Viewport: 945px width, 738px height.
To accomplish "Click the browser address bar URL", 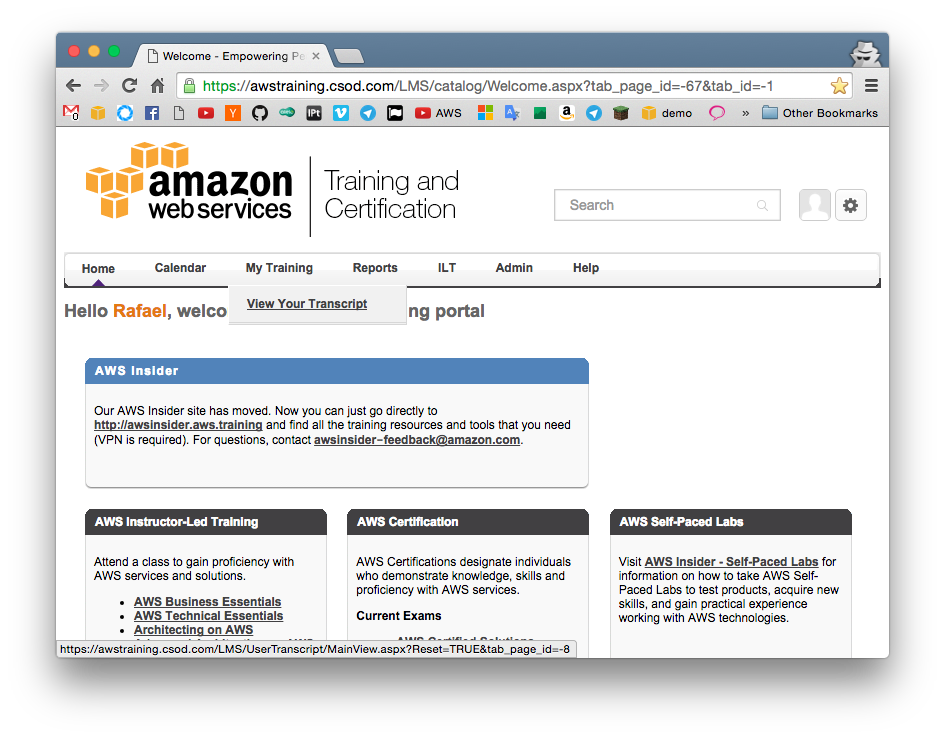I will click(488, 86).
